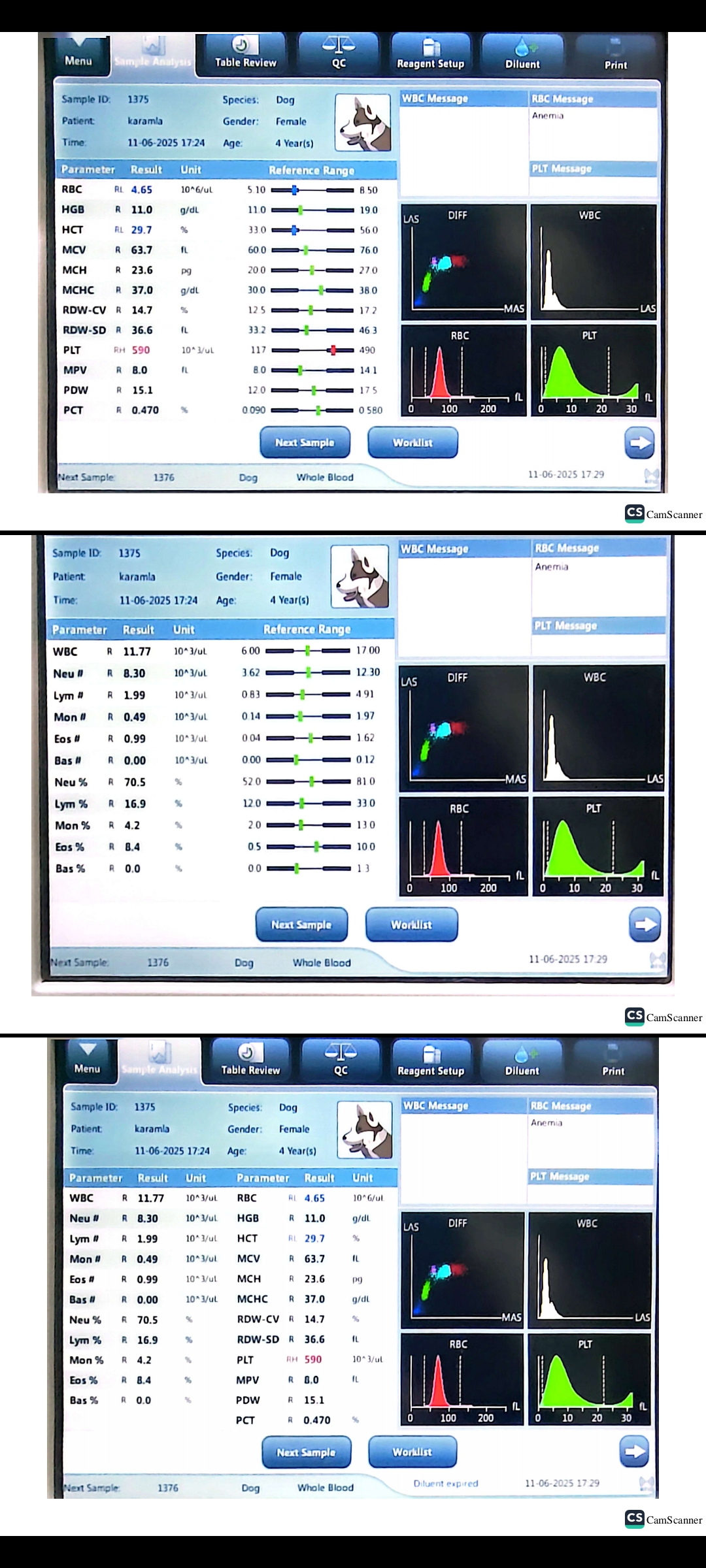Expand the Menu dropdown in the top screen
Image resolution: width=706 pixels, height=1568 pixels.
tap(78, 54)
